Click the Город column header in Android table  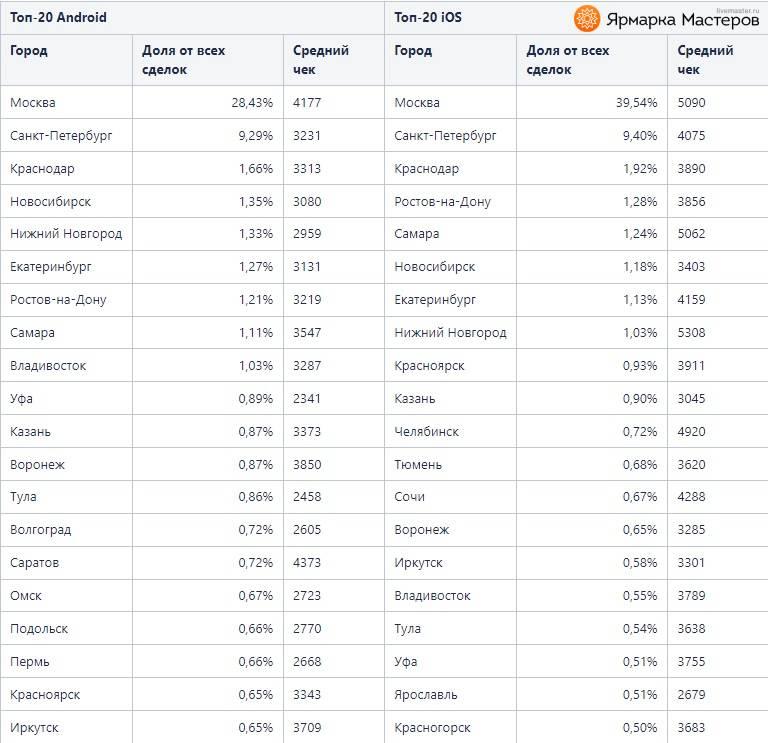29,51
